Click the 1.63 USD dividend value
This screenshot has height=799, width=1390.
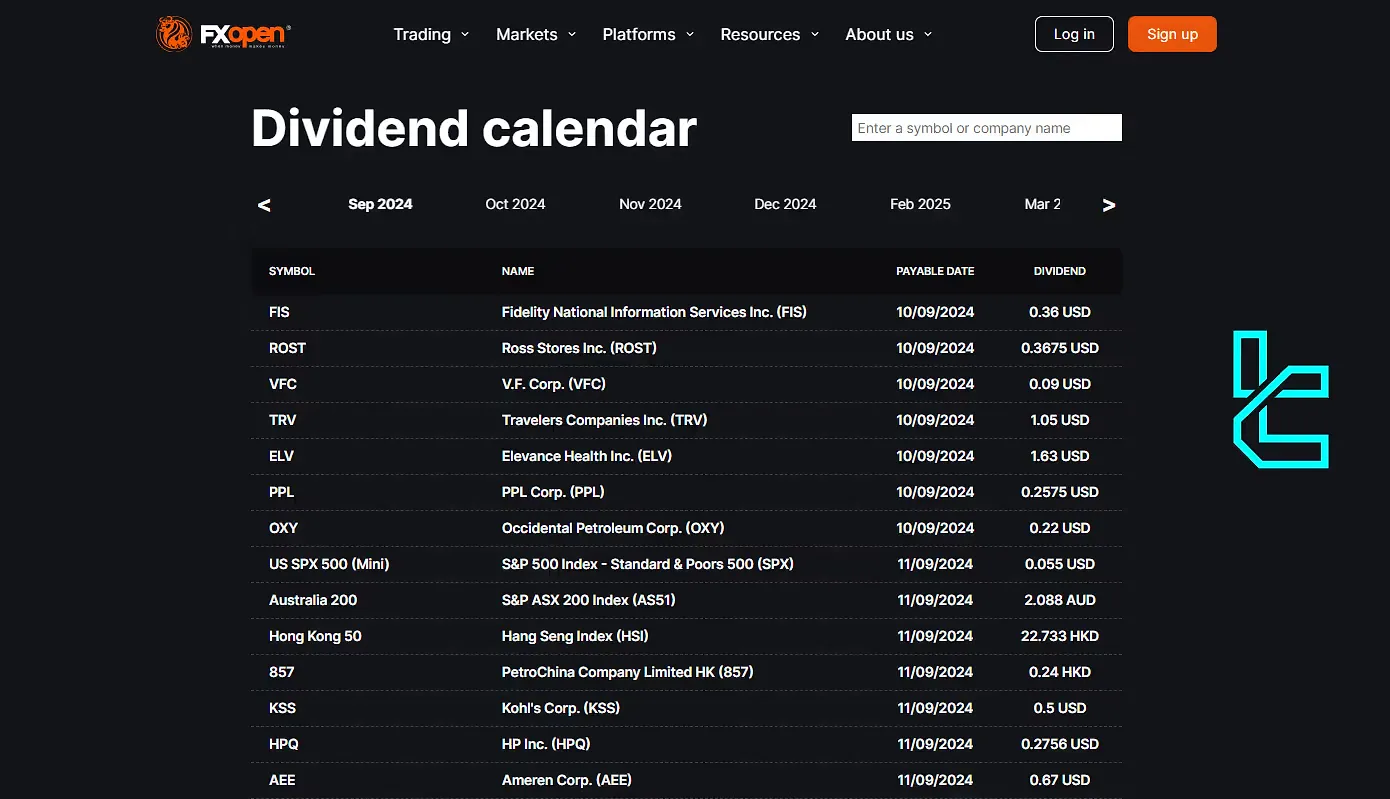(1060, 456)
